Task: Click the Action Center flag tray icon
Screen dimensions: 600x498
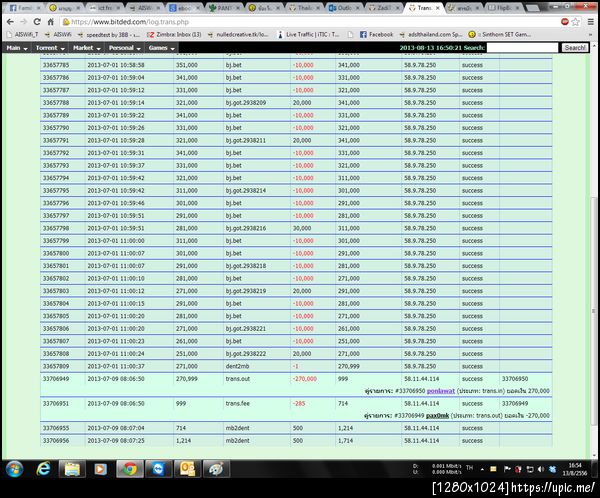Action: [507, 469]
